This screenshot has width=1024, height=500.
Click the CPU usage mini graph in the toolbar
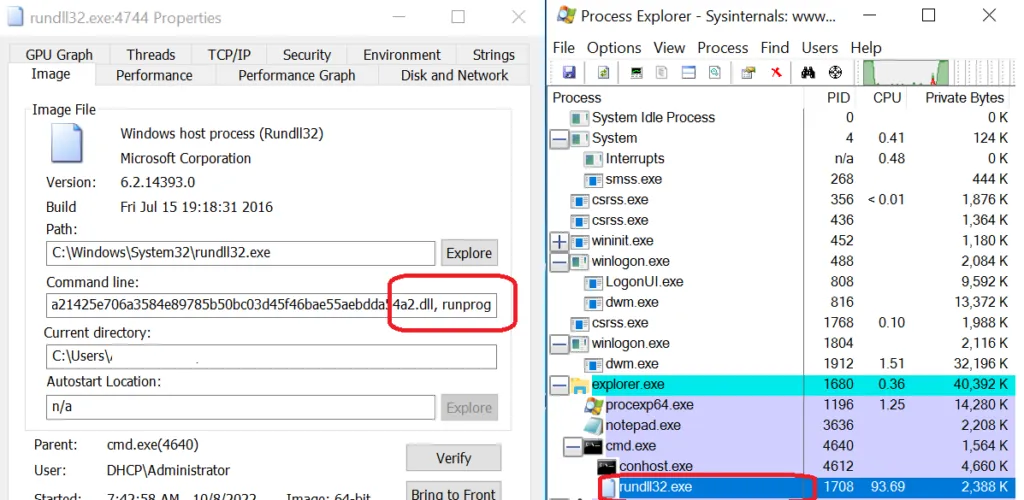(906, 72)
